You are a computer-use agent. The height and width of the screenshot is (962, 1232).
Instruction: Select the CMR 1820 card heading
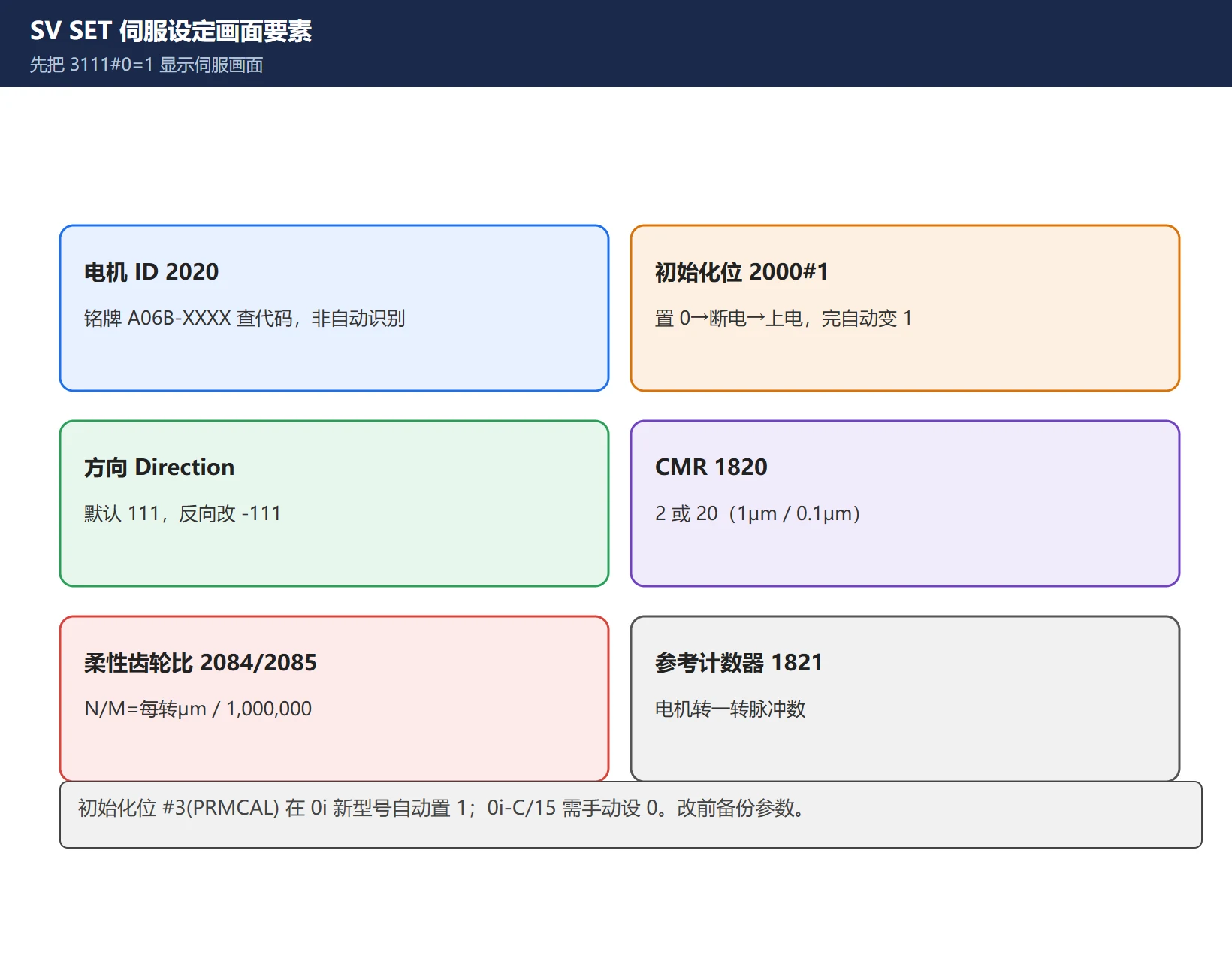tap(711, 467)
